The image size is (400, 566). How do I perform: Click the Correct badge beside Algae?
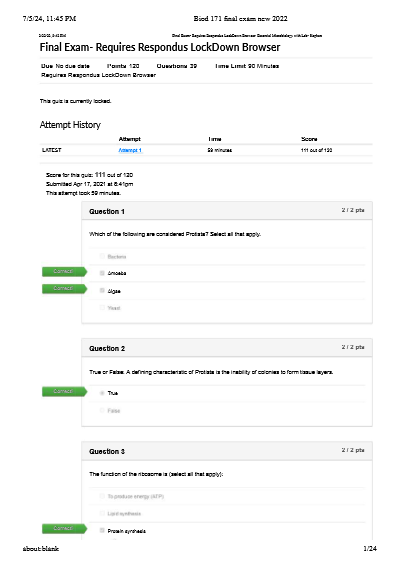coord(64,288)
